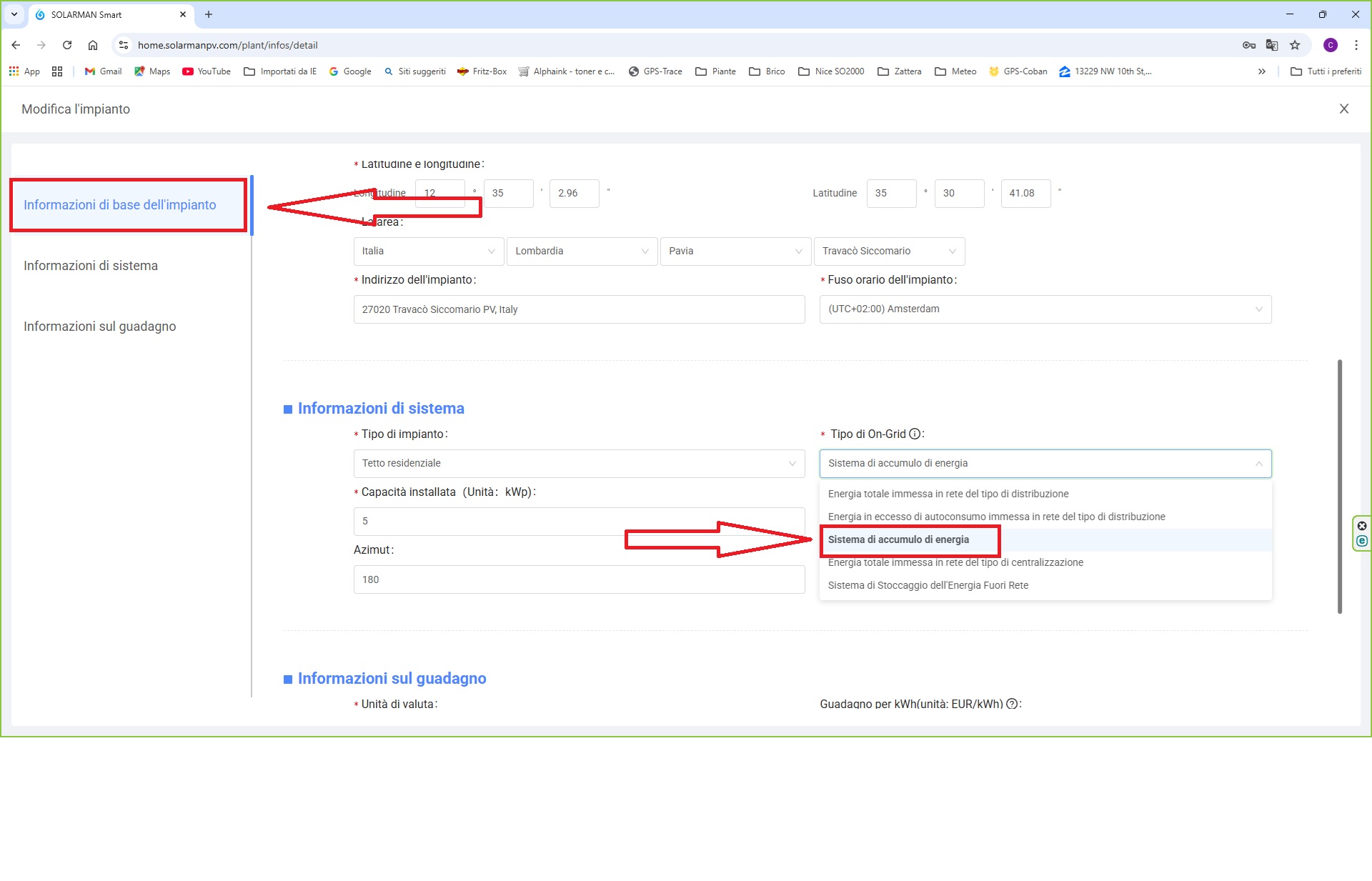Viewport: 1372px width, 881px height.
Task: Open the Travacò Siccomario city dropdown
Action: [x=890, y=252]
